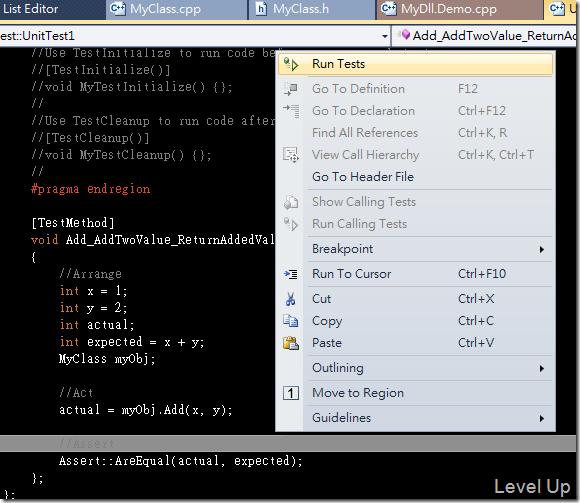Select Run Calling Tests
This screenshot has height=503, width=580.
(x=415, y=224)
